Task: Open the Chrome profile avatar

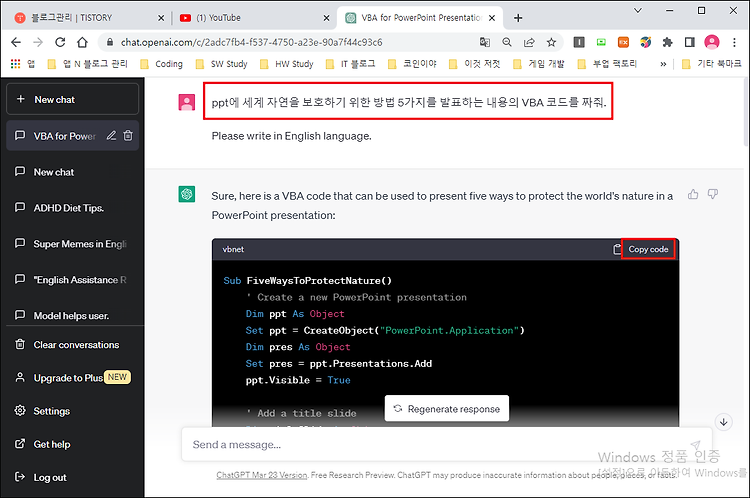Action: point(712,42)
